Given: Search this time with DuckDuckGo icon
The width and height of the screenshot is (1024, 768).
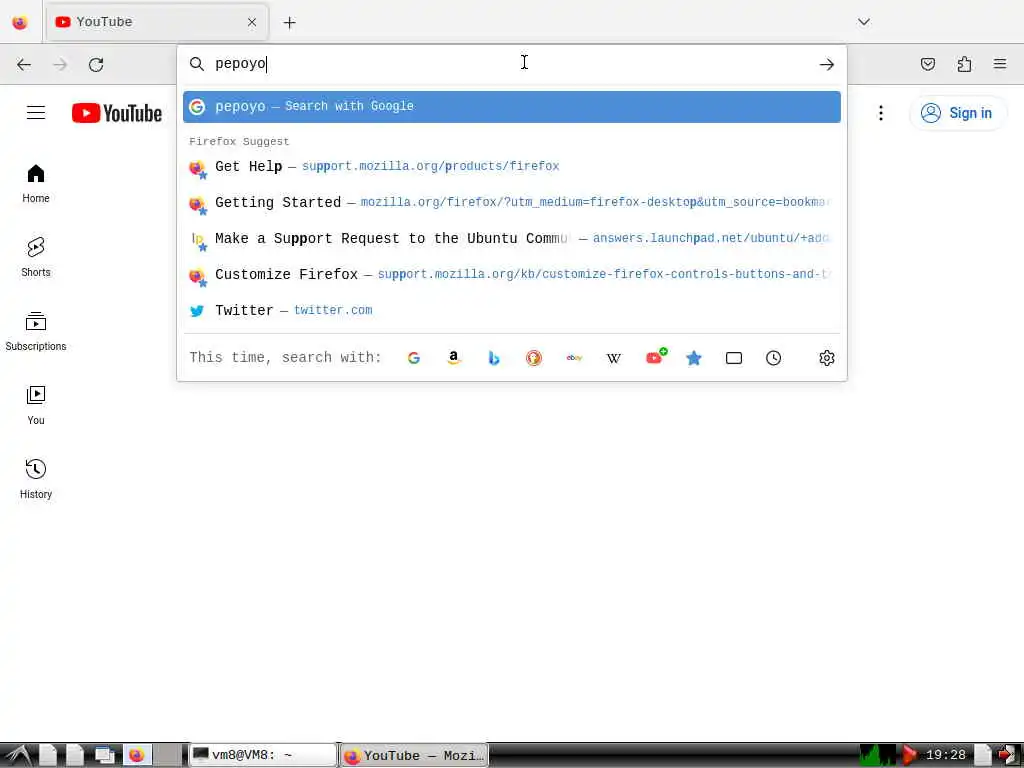Looking at the screenshot, I should pyautogui.click(x=534, y=358).
